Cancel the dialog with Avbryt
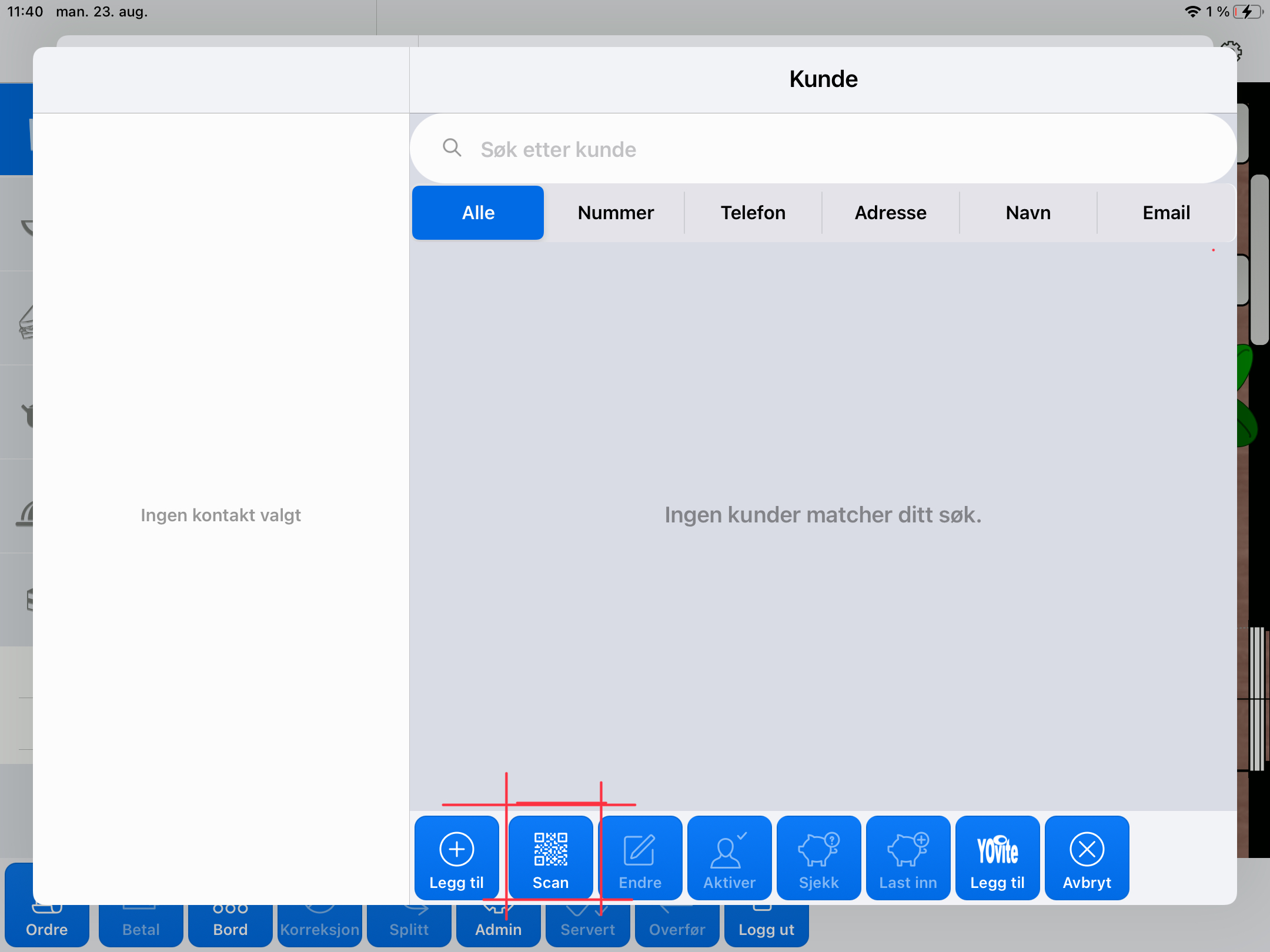The image size is (1270, 952). 1087,857
